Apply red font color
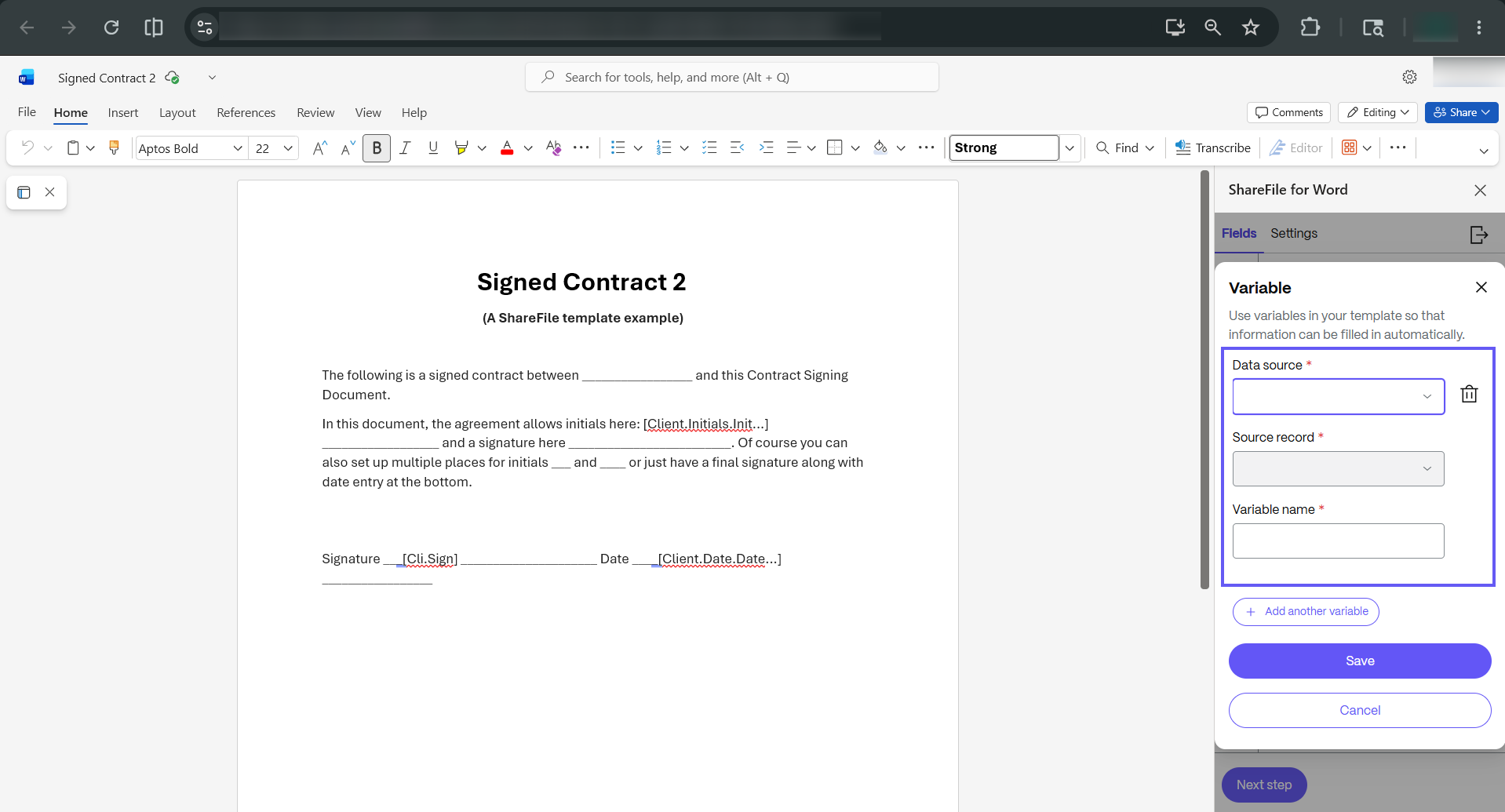The width and height of the screenshot is (1505, 812). pos(507,147)
